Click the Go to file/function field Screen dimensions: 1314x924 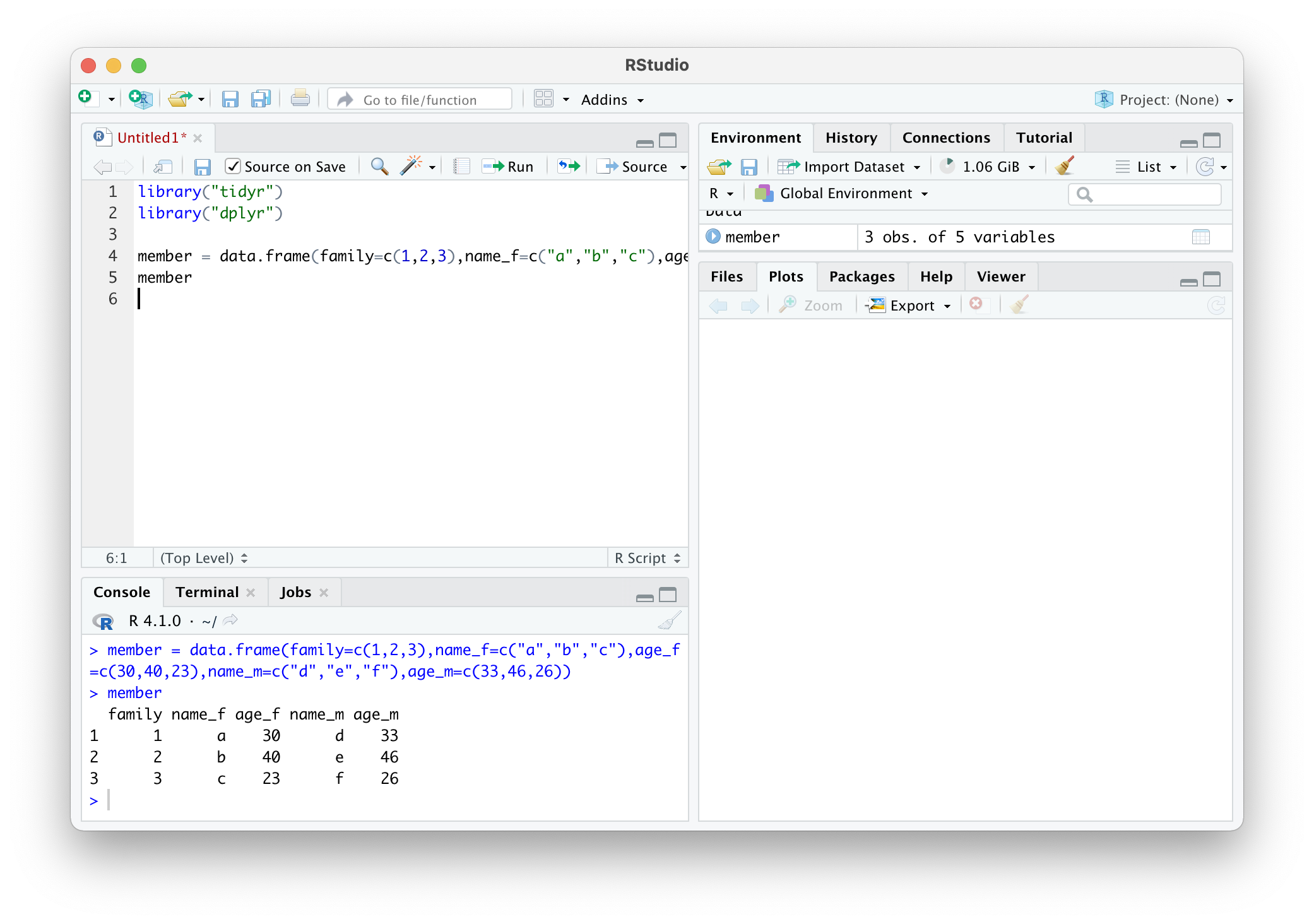(420, 100)
